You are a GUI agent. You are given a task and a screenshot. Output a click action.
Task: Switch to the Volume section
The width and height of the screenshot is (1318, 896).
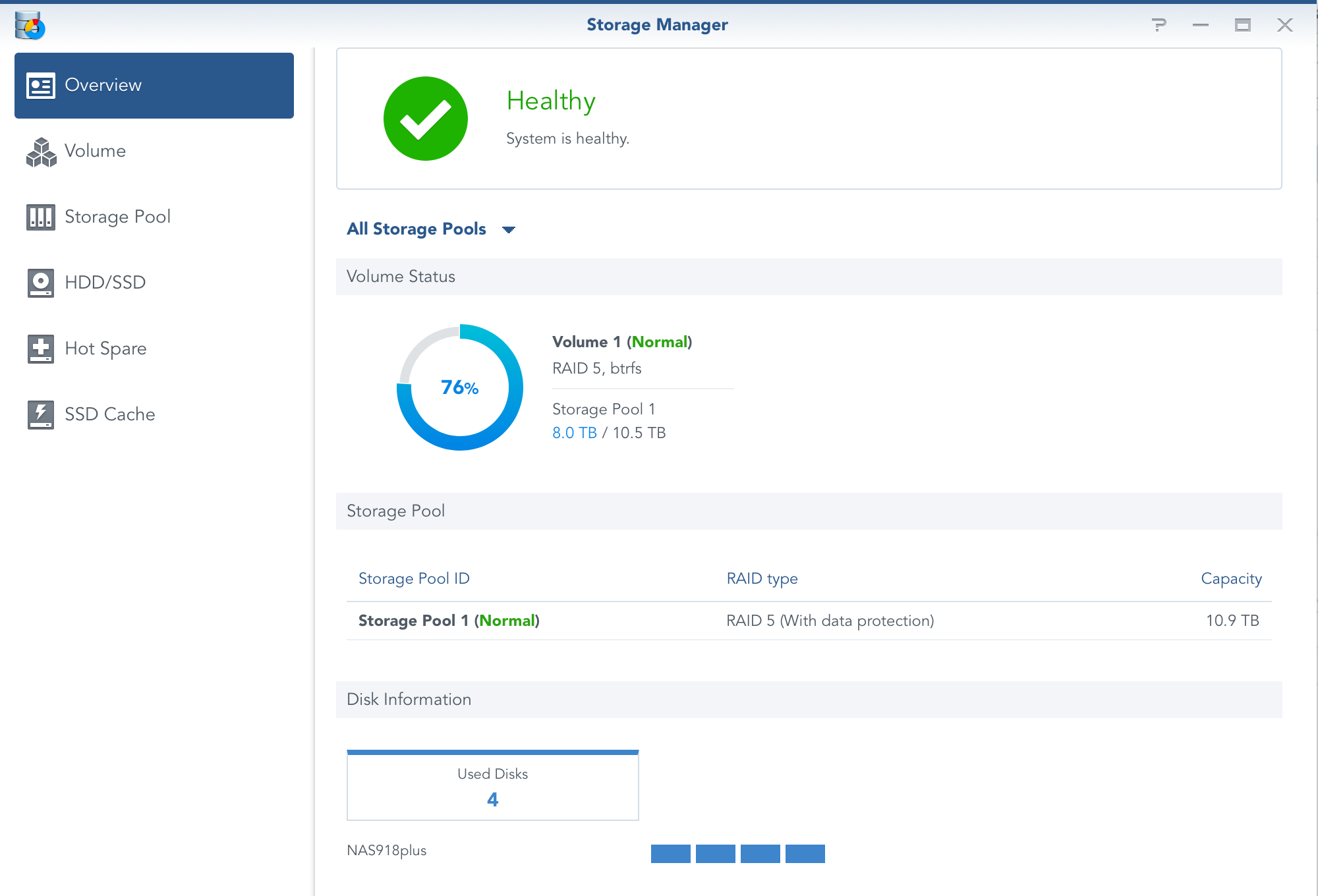[95, 151]
